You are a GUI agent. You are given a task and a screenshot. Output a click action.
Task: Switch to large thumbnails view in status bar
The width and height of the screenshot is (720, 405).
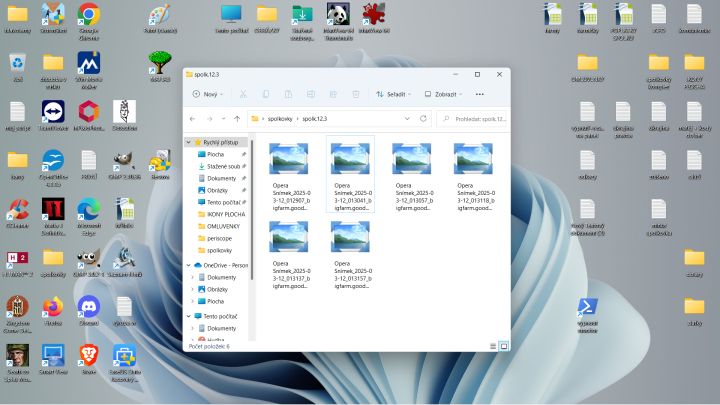(x=504, y=346)
